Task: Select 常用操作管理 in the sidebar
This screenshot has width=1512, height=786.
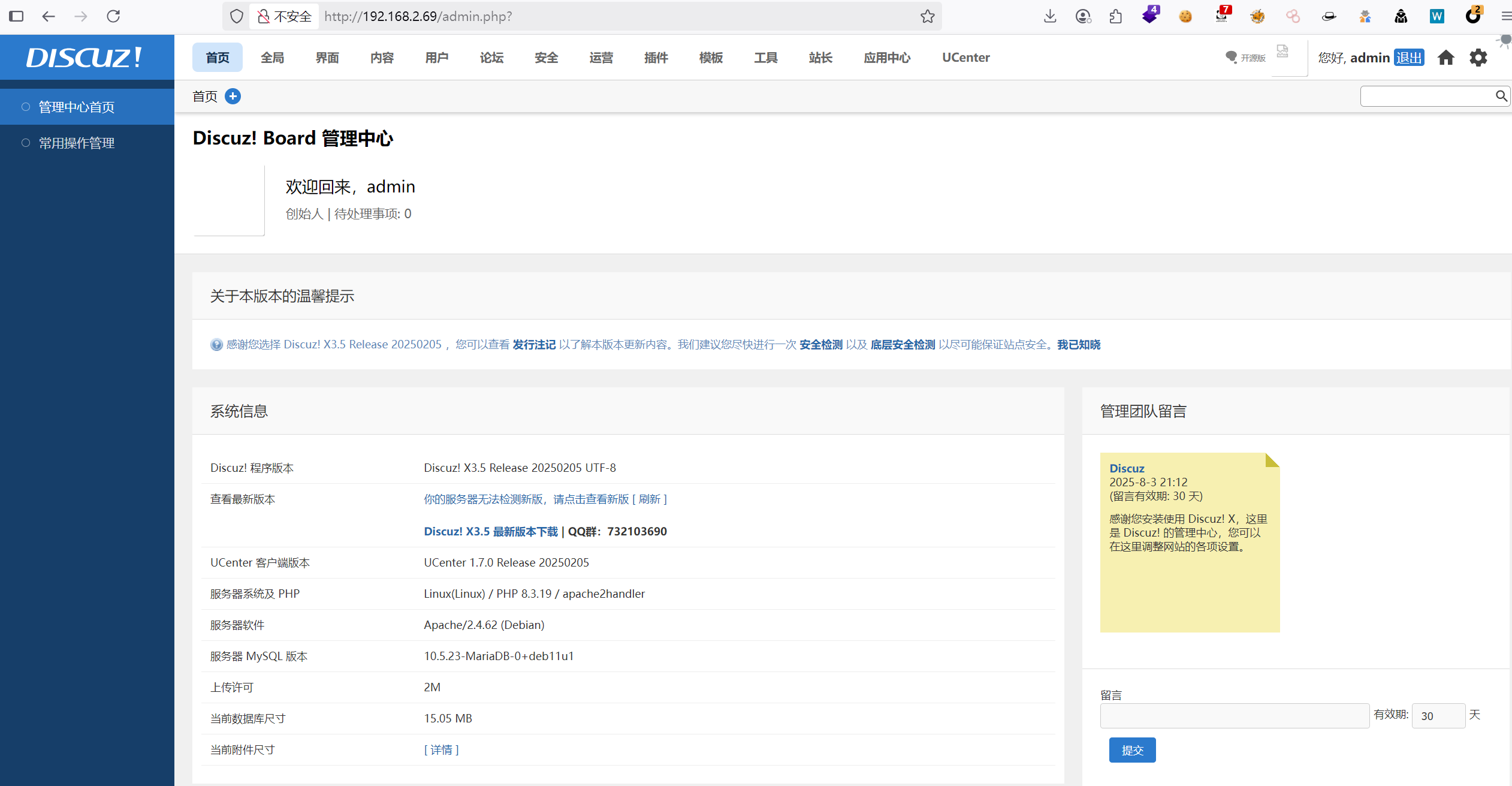Action: coord(77,143)
